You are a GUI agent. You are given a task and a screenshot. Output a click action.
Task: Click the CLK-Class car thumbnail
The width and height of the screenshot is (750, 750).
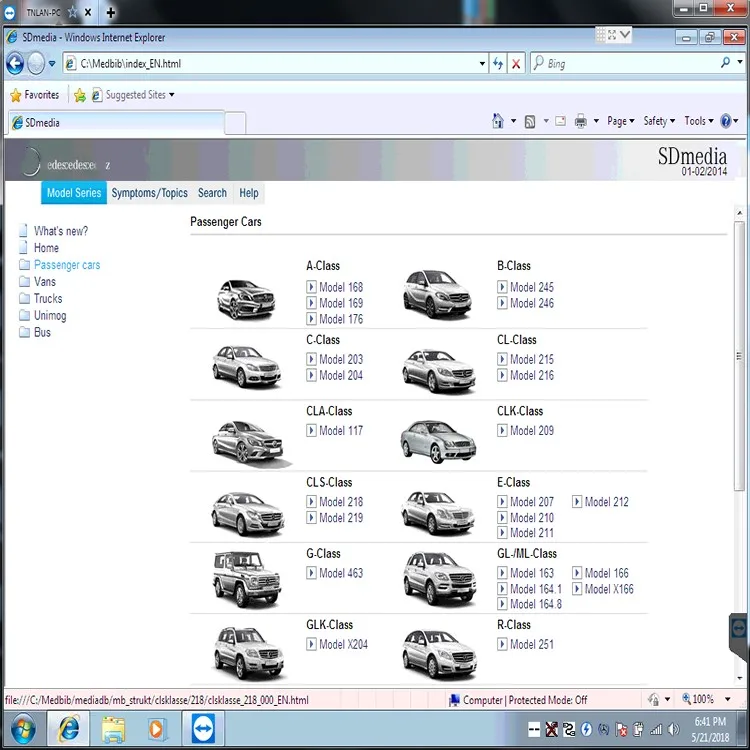(x=438, y=441)
